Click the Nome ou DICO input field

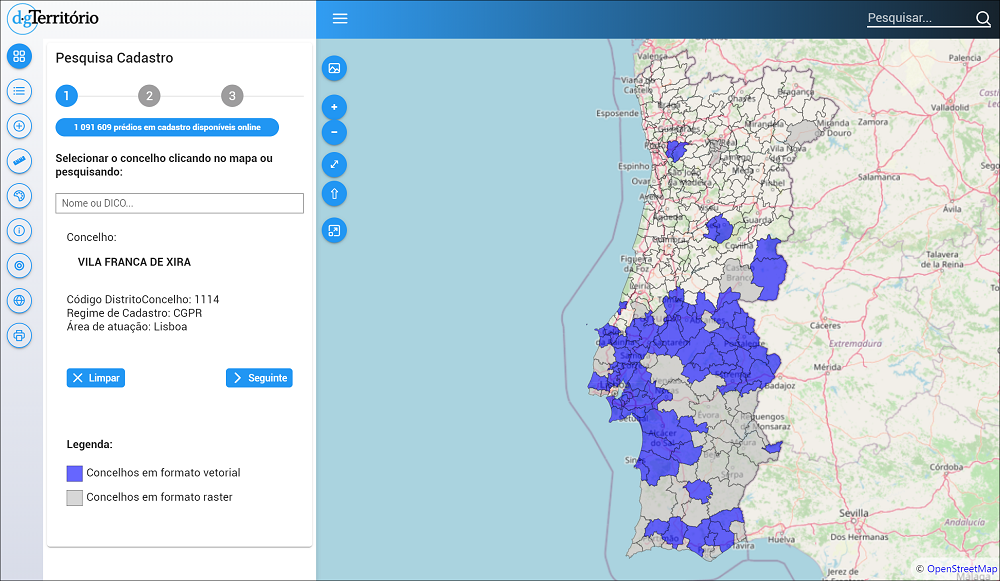point(179,203)
